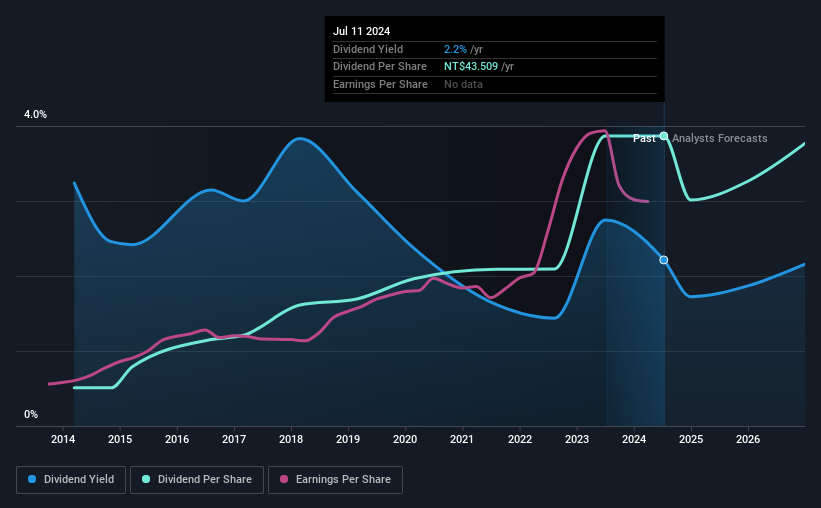Screen dimensions: 821x508
Task: Click the tooltip 'Dividend Yield' row label
Action: tap(368, 49)
